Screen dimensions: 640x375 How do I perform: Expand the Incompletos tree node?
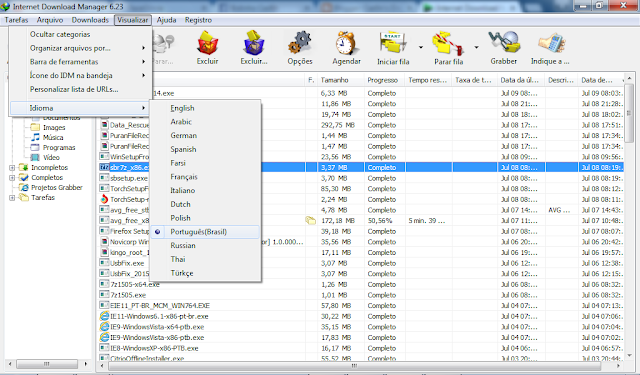tap(12, 168)
